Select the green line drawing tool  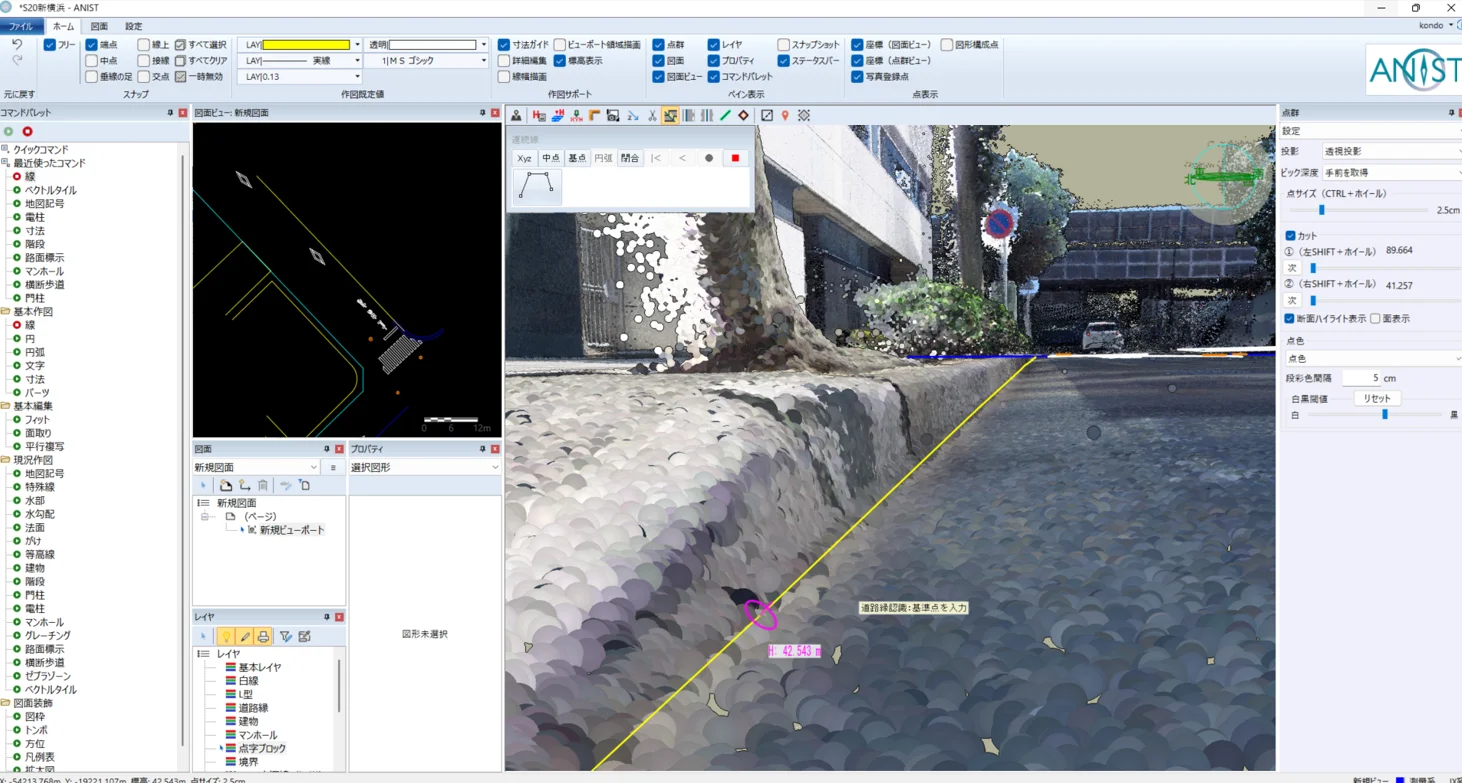point(726,116)
